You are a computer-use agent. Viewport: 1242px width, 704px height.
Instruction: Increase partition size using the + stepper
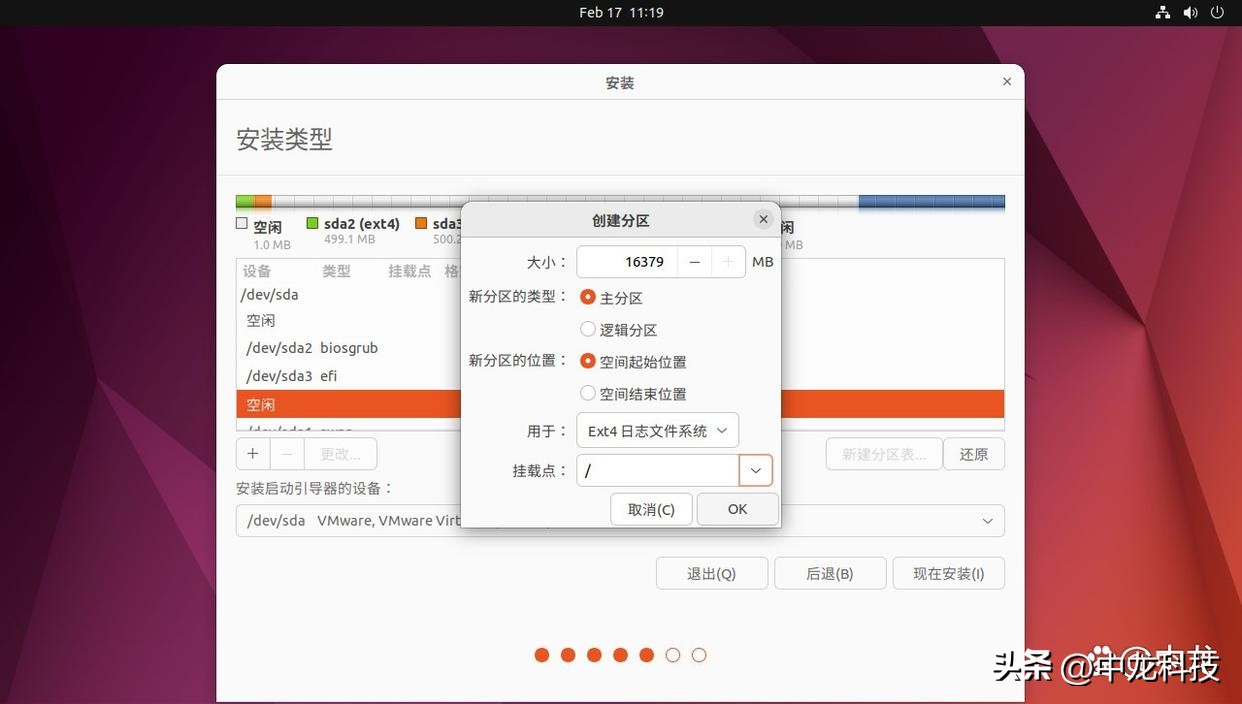[728, 261]
